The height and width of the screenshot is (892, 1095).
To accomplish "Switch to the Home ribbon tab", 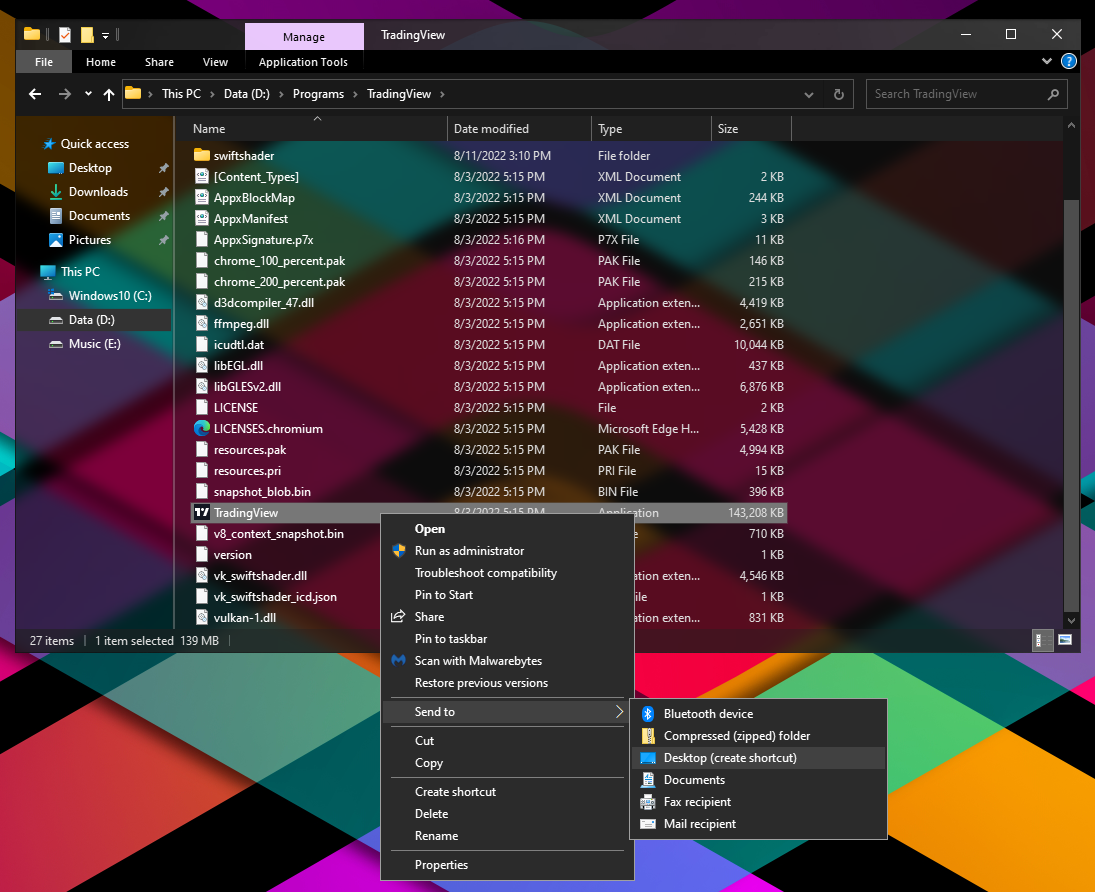I will click(101, 61).
